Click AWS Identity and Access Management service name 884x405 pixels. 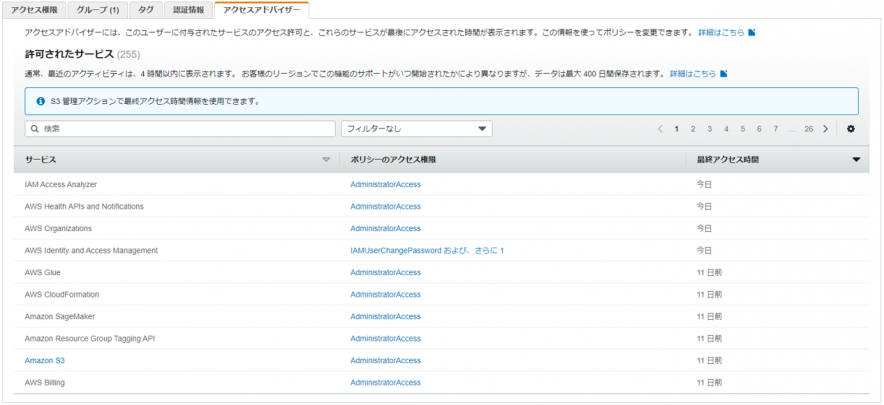(91, 250)
